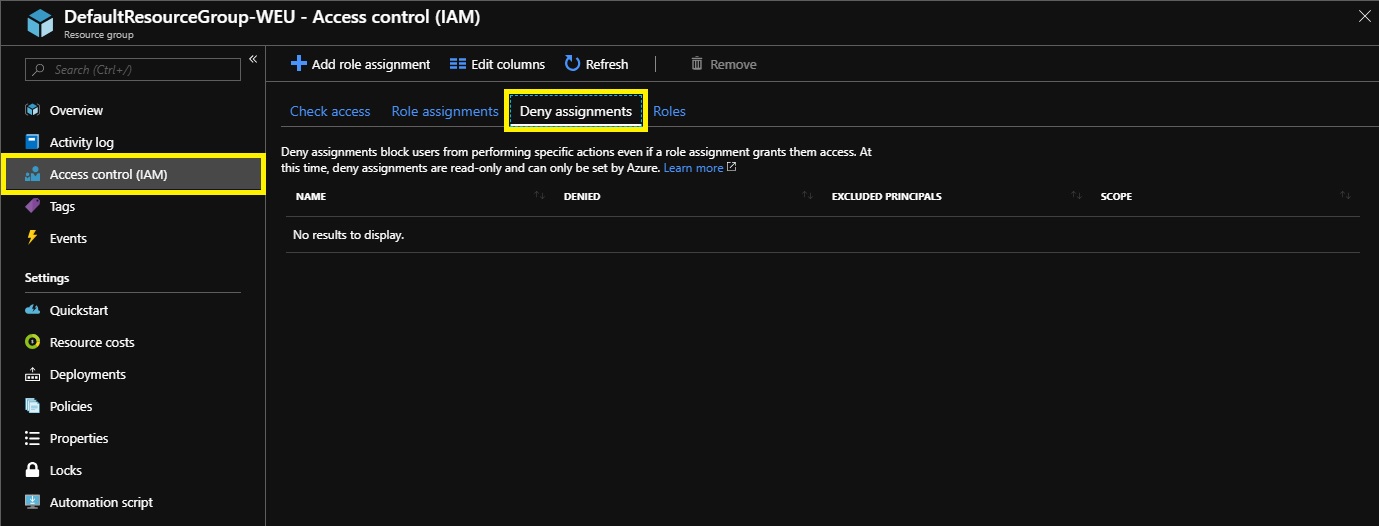Switch to the Check access tab
Screen dimensions: 1379x526
point(330,111)
